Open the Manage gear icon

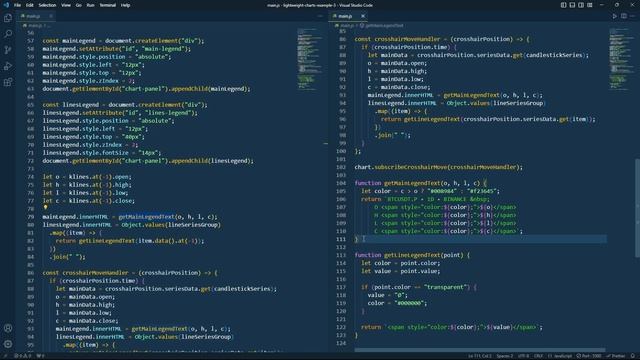click(8, 344)
